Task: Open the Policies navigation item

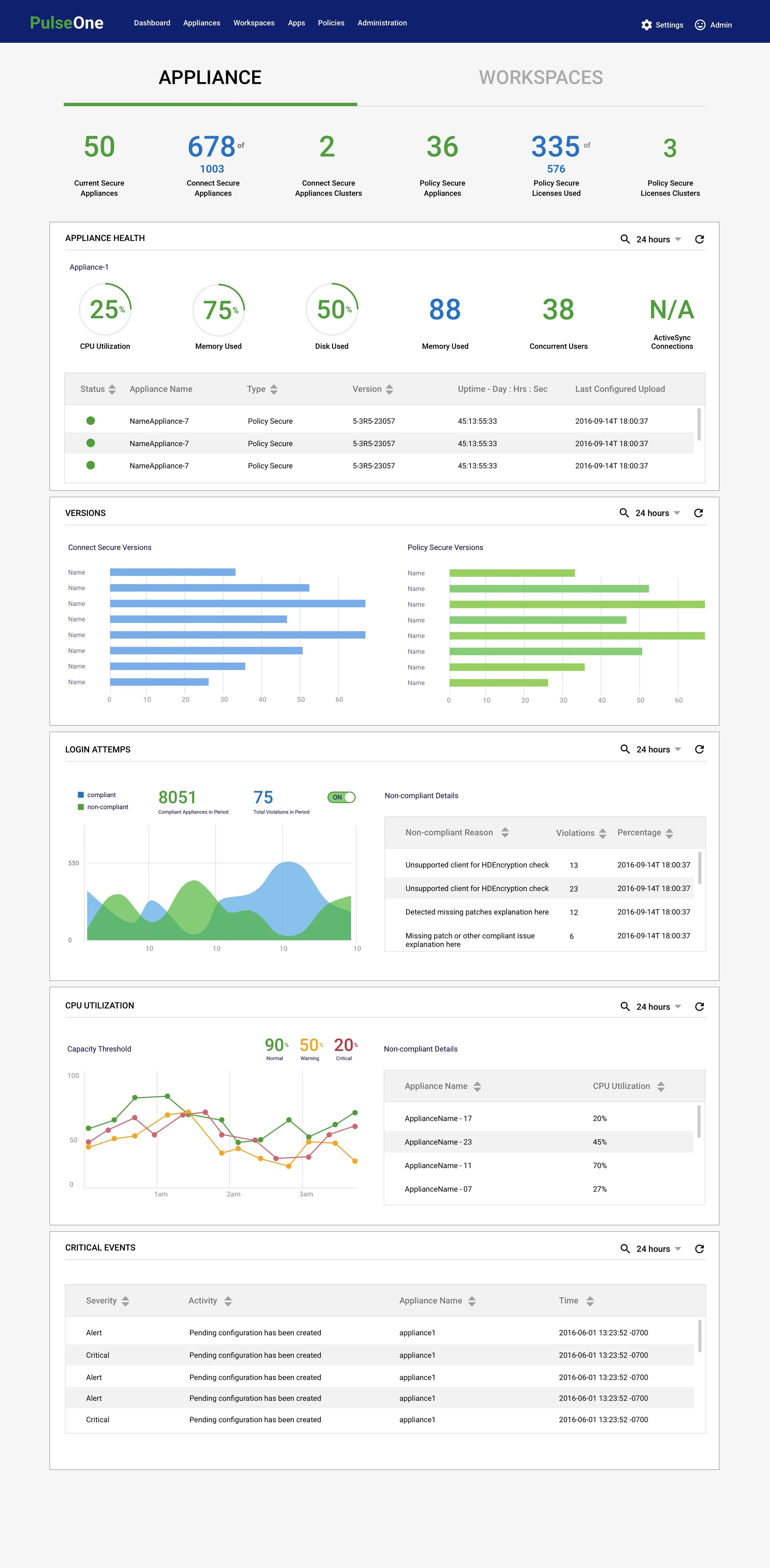Action: tap(331, 23)
